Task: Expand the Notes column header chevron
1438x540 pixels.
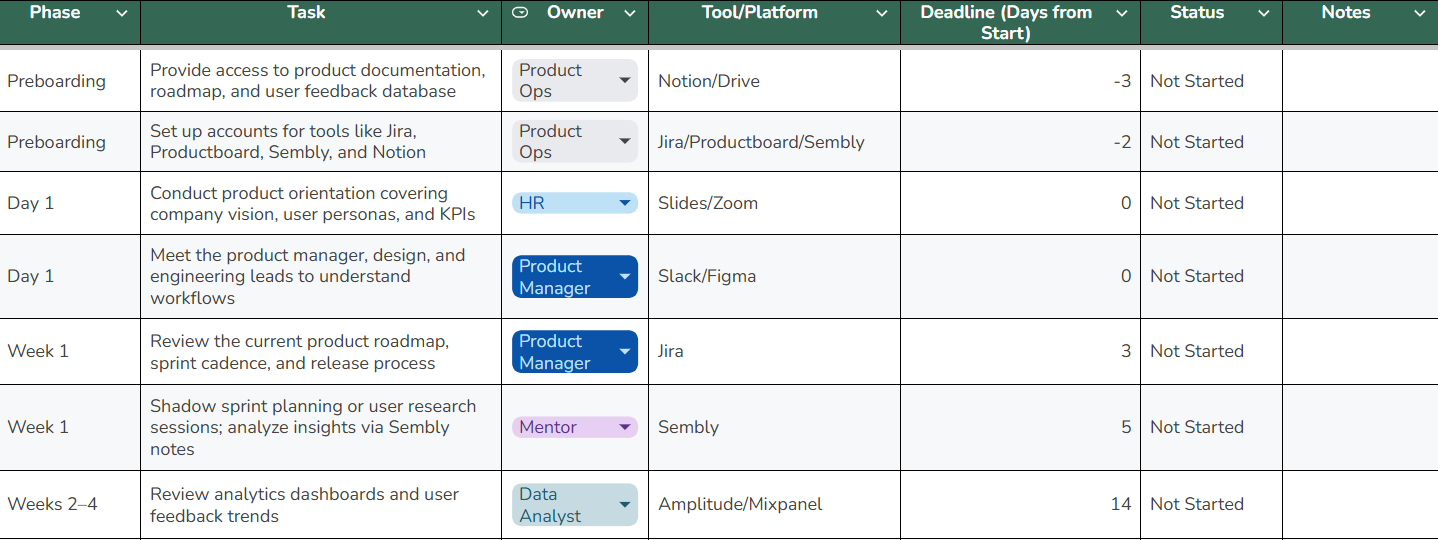Action: (1419, 13)
